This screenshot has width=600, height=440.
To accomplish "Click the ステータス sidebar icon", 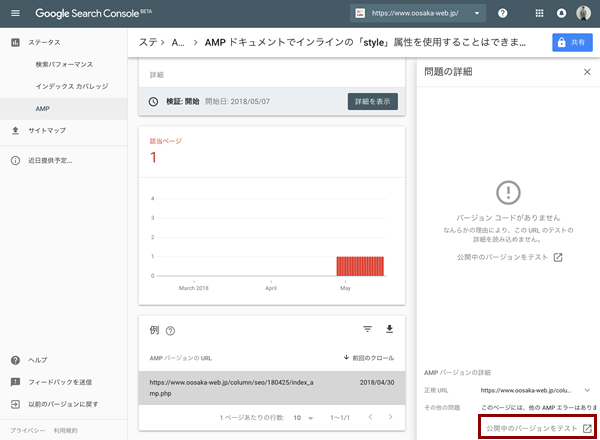I will 15,42.
